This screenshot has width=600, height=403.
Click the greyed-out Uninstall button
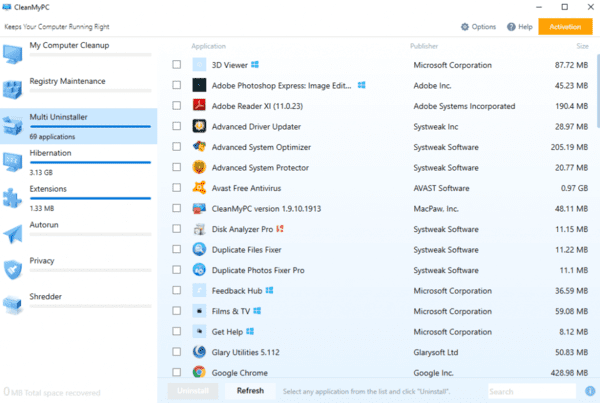[x=193, y=391]
